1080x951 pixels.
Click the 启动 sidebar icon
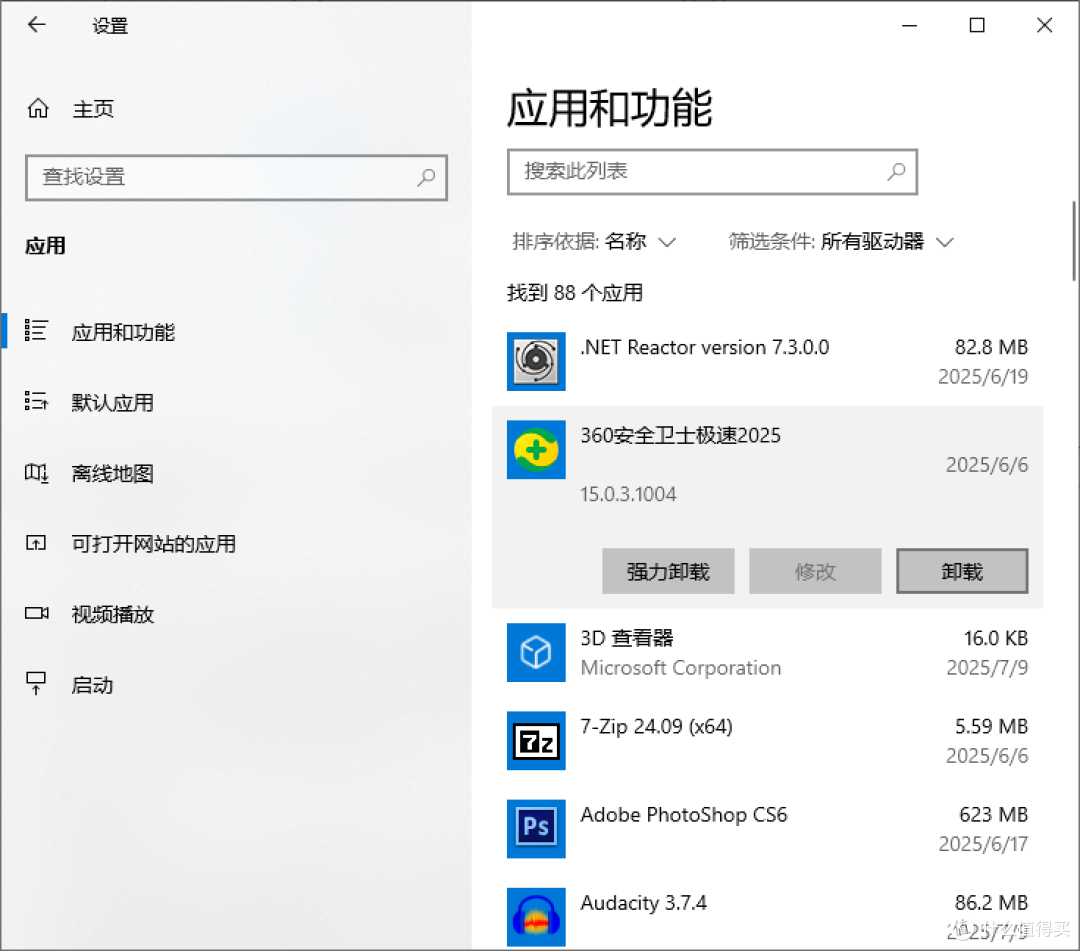[x=36, y=684]
